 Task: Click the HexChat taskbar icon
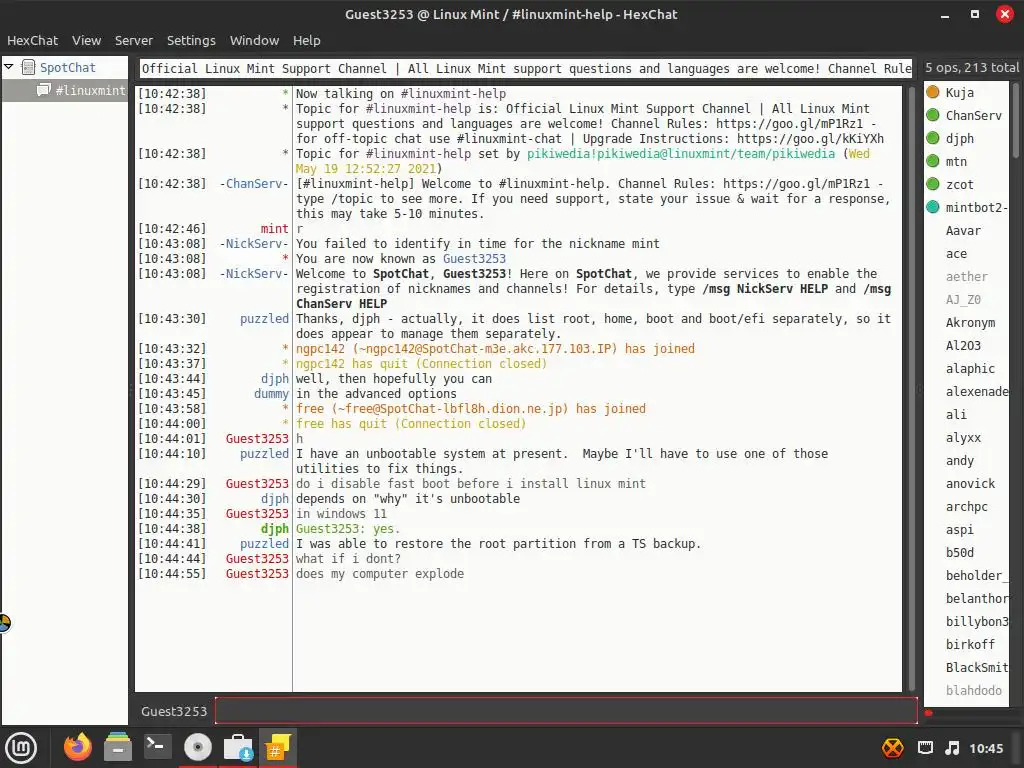click(x=277, y=747)
